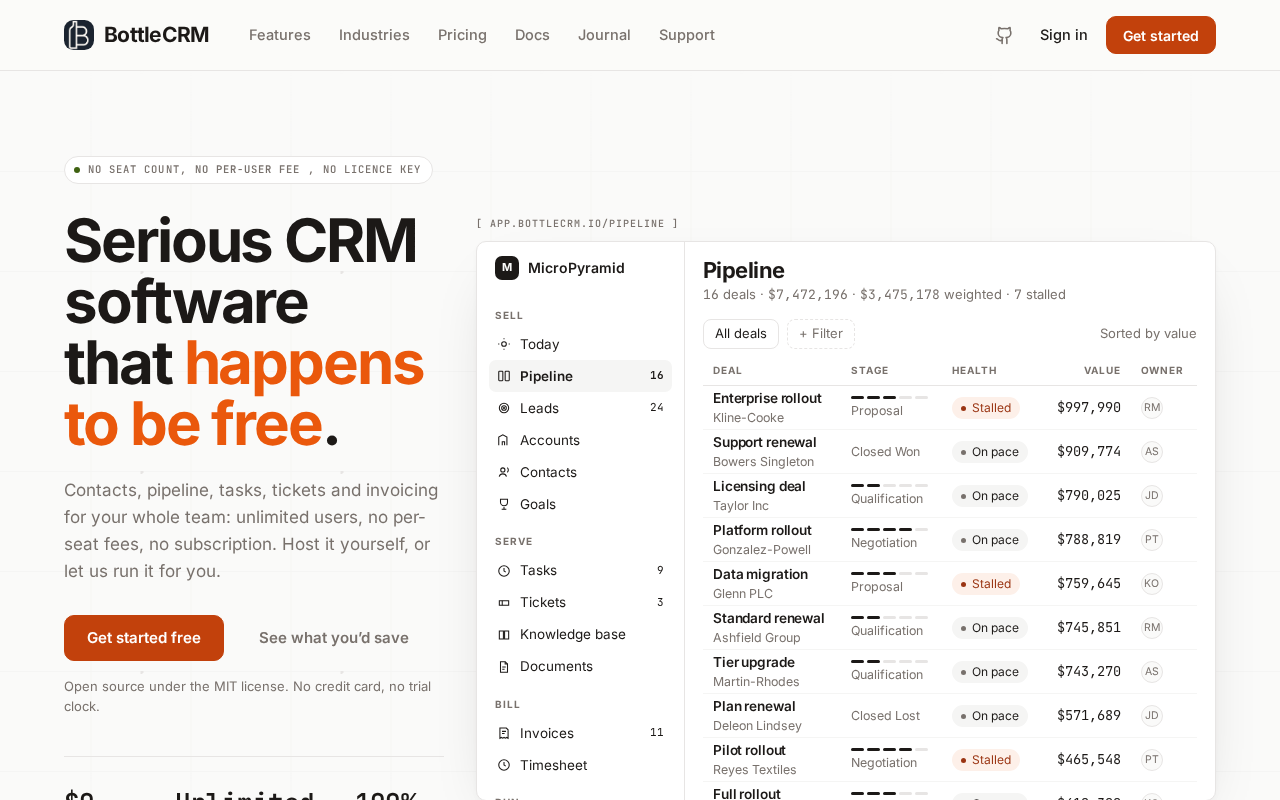
Task: Click PT owner avatar on Platform rollout
Action: point(1152,539)
